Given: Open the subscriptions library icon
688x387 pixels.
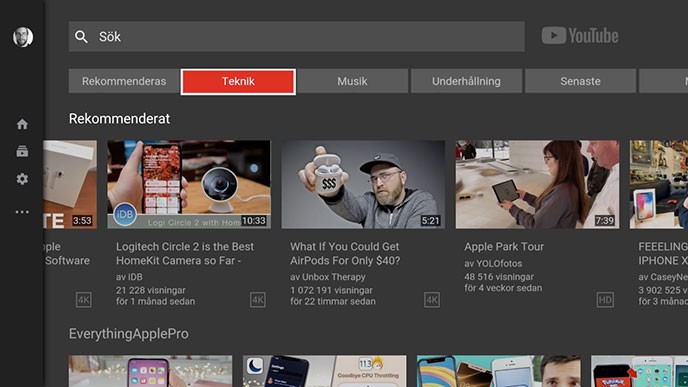Looking at the screenshot, I should click(22, 151).
